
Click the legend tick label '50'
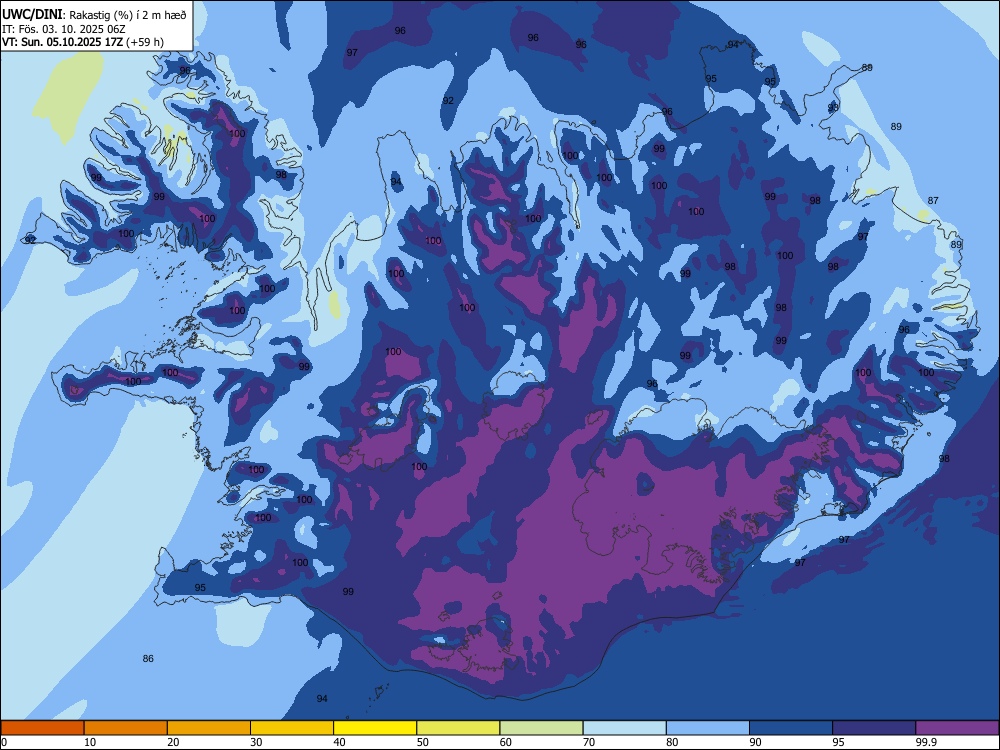[423, 742]
